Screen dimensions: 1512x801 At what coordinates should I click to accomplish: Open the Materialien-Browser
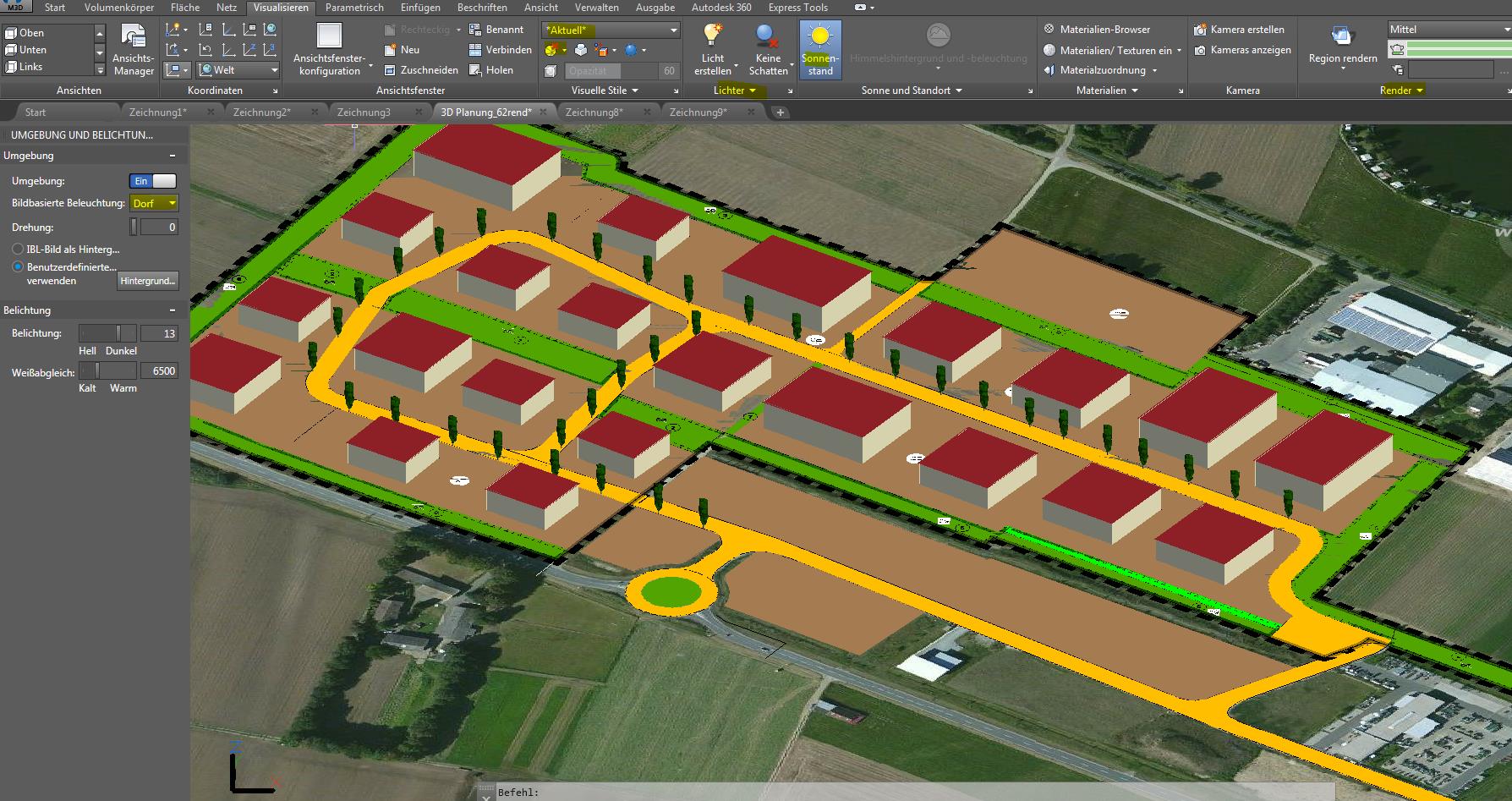(1097, 29)
